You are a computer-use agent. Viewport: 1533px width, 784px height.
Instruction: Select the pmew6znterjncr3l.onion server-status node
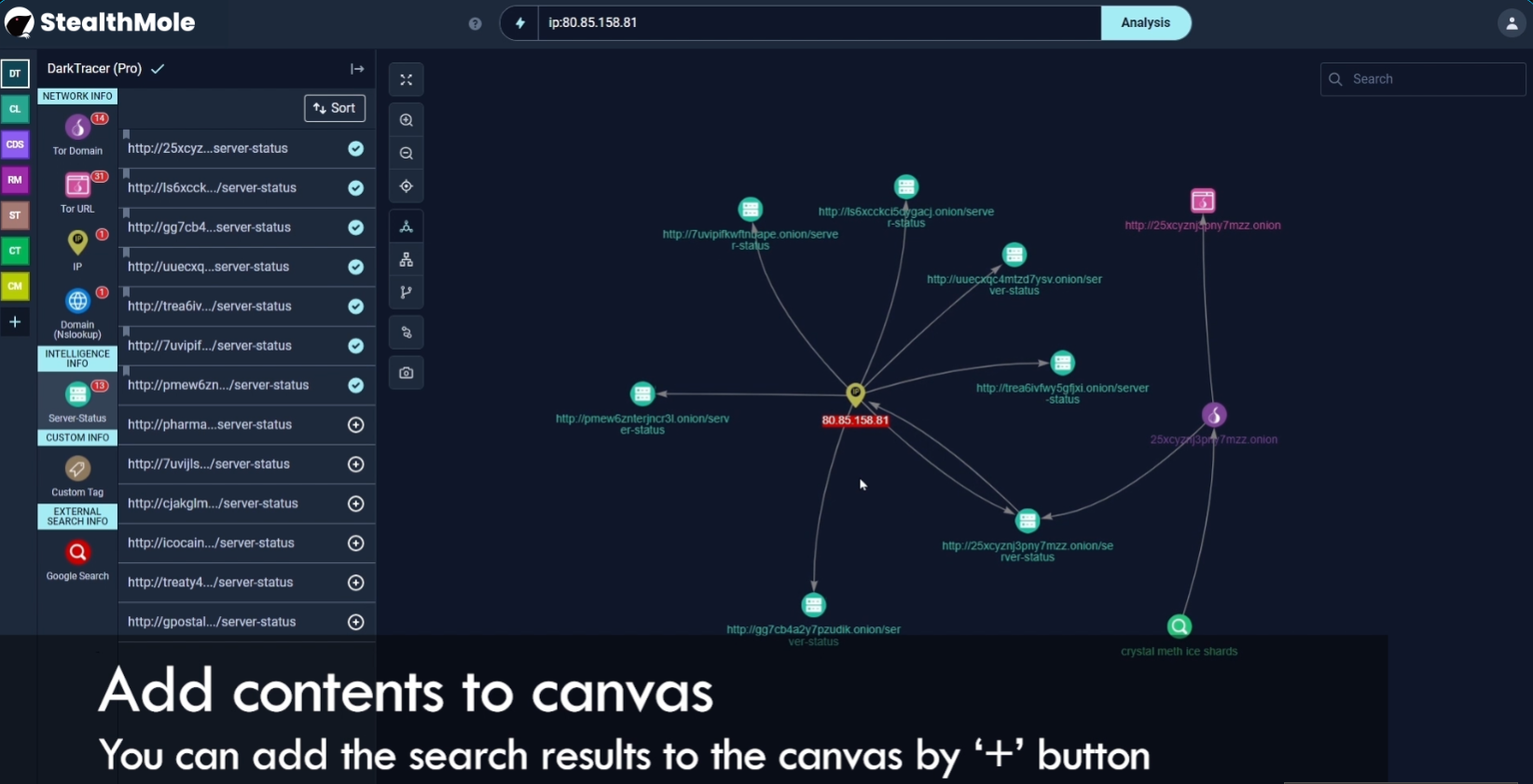point(642,393)
